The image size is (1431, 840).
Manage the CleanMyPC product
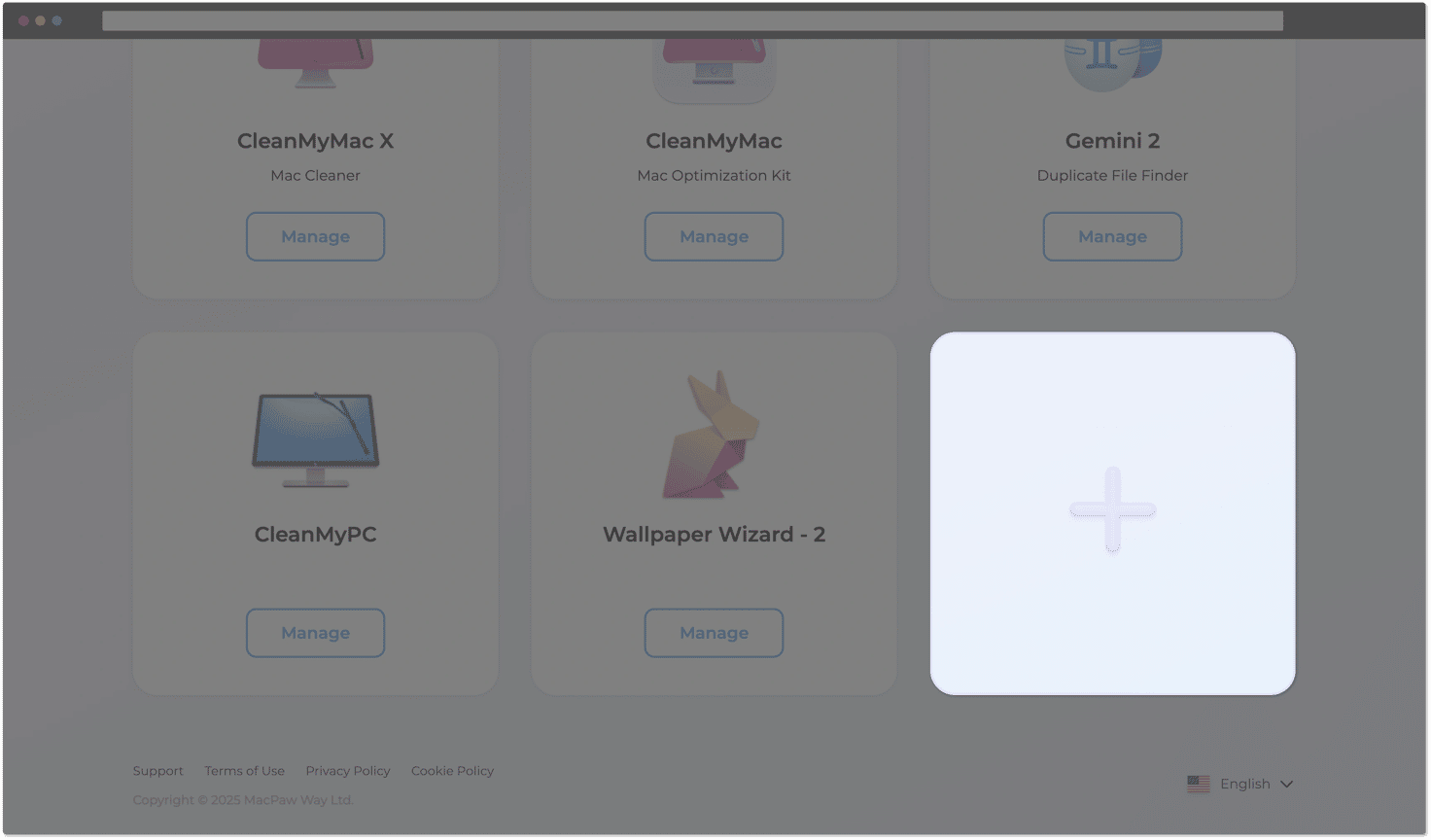[315, 633]
